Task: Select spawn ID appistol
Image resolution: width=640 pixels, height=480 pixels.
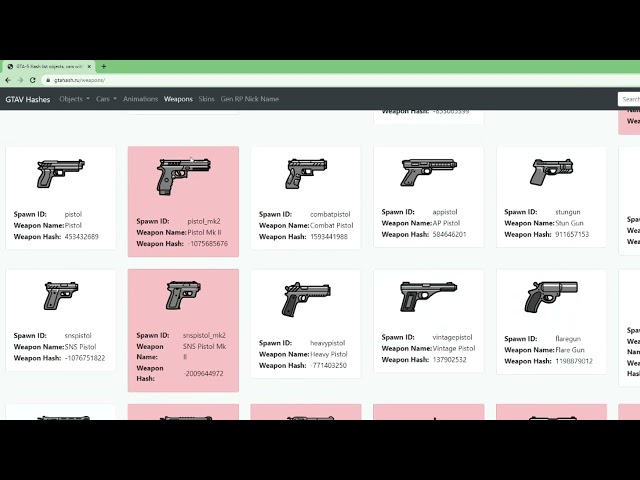Action: click(445, 212)
